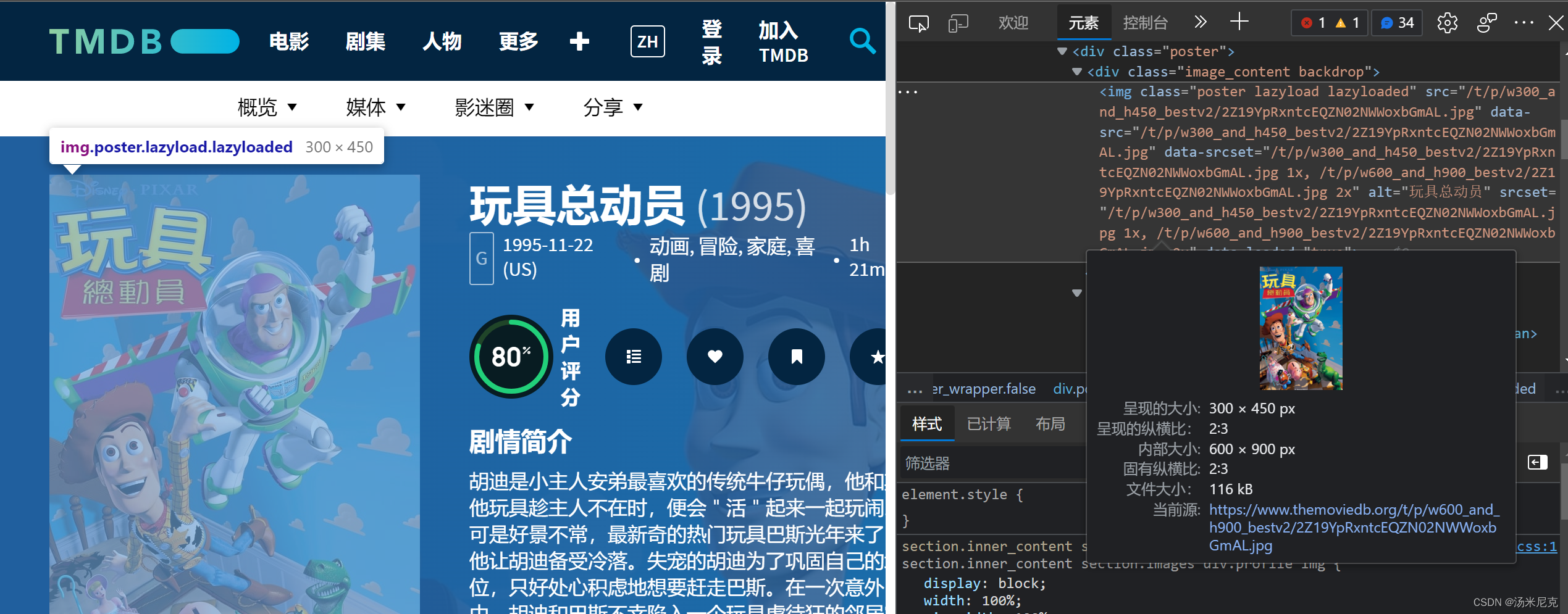Open the current source image URL link
Viewport: 1568px width, 614px height.
(1354, 528)
